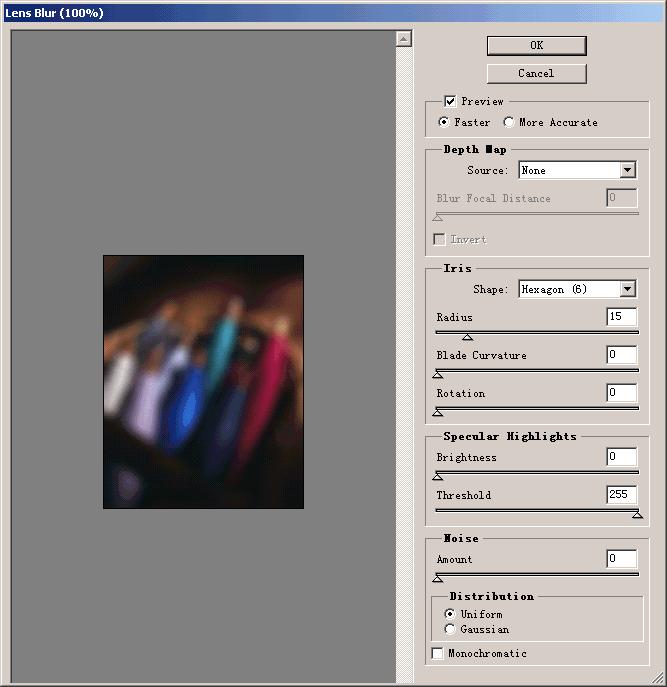The image size is (667, 687).
Task: Click the Noise Amount input field
Action: pos(621,559)
